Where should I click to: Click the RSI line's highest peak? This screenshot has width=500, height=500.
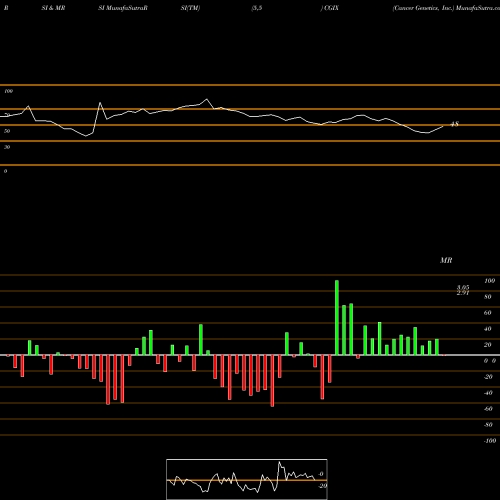click(207, 99)
